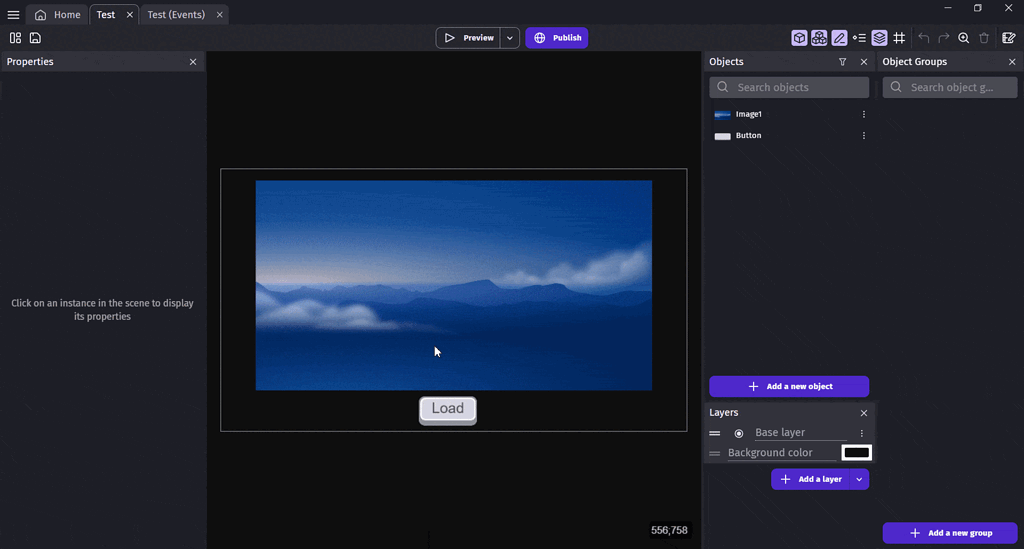Switch to the Test (Events) tab
This screenshot has height=549, width=1024.
pos(176,14)
